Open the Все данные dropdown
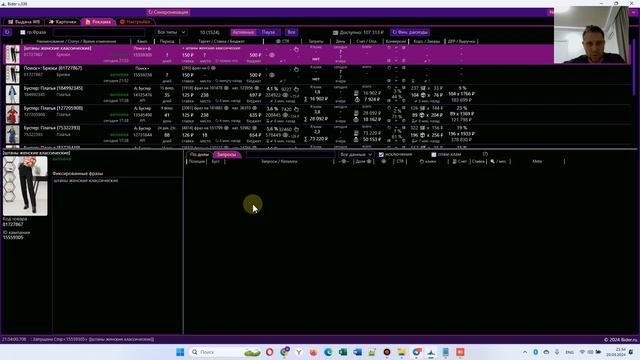 356,155
